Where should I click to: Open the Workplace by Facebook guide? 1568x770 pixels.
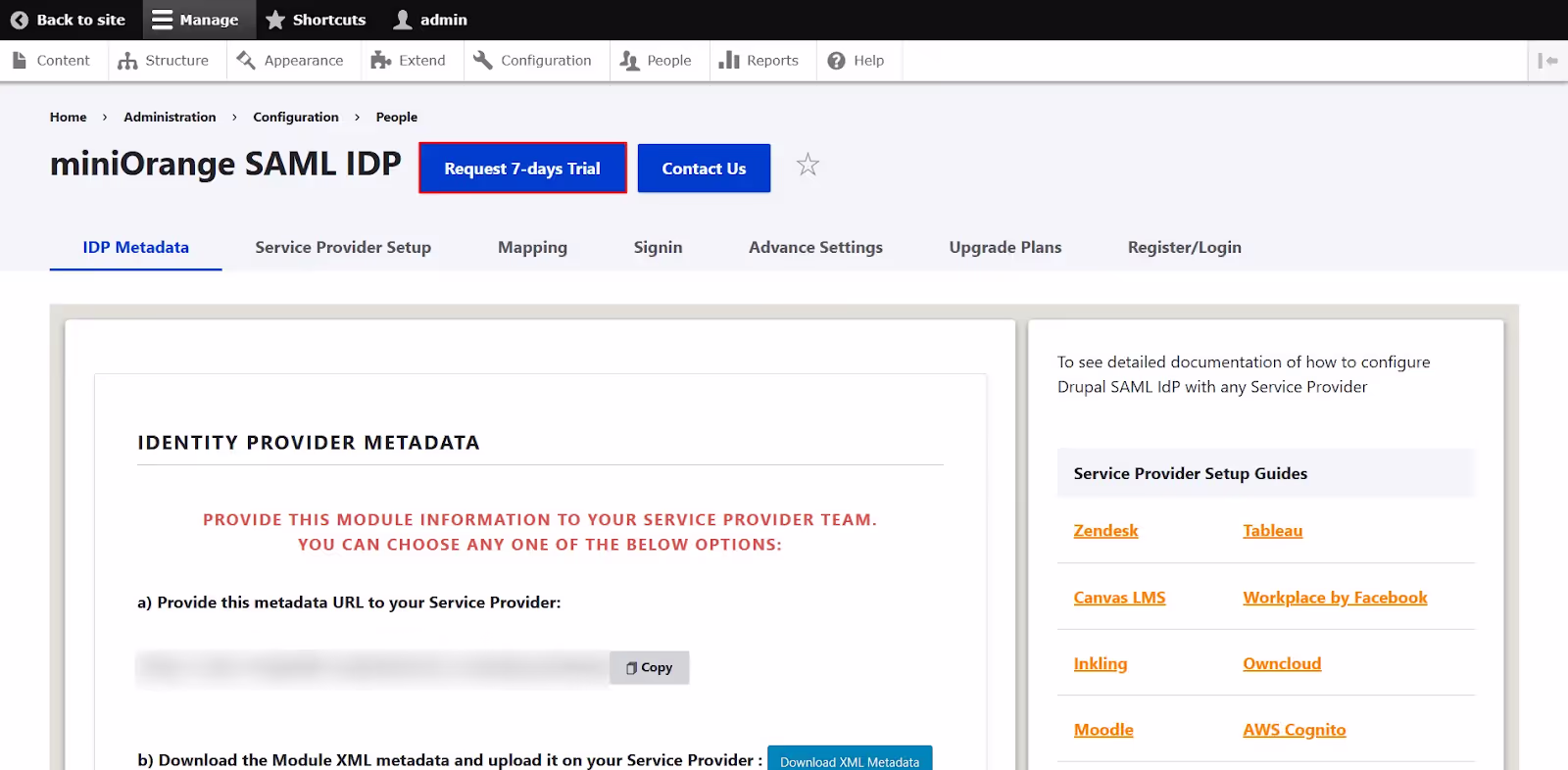tap(1335, 598)
